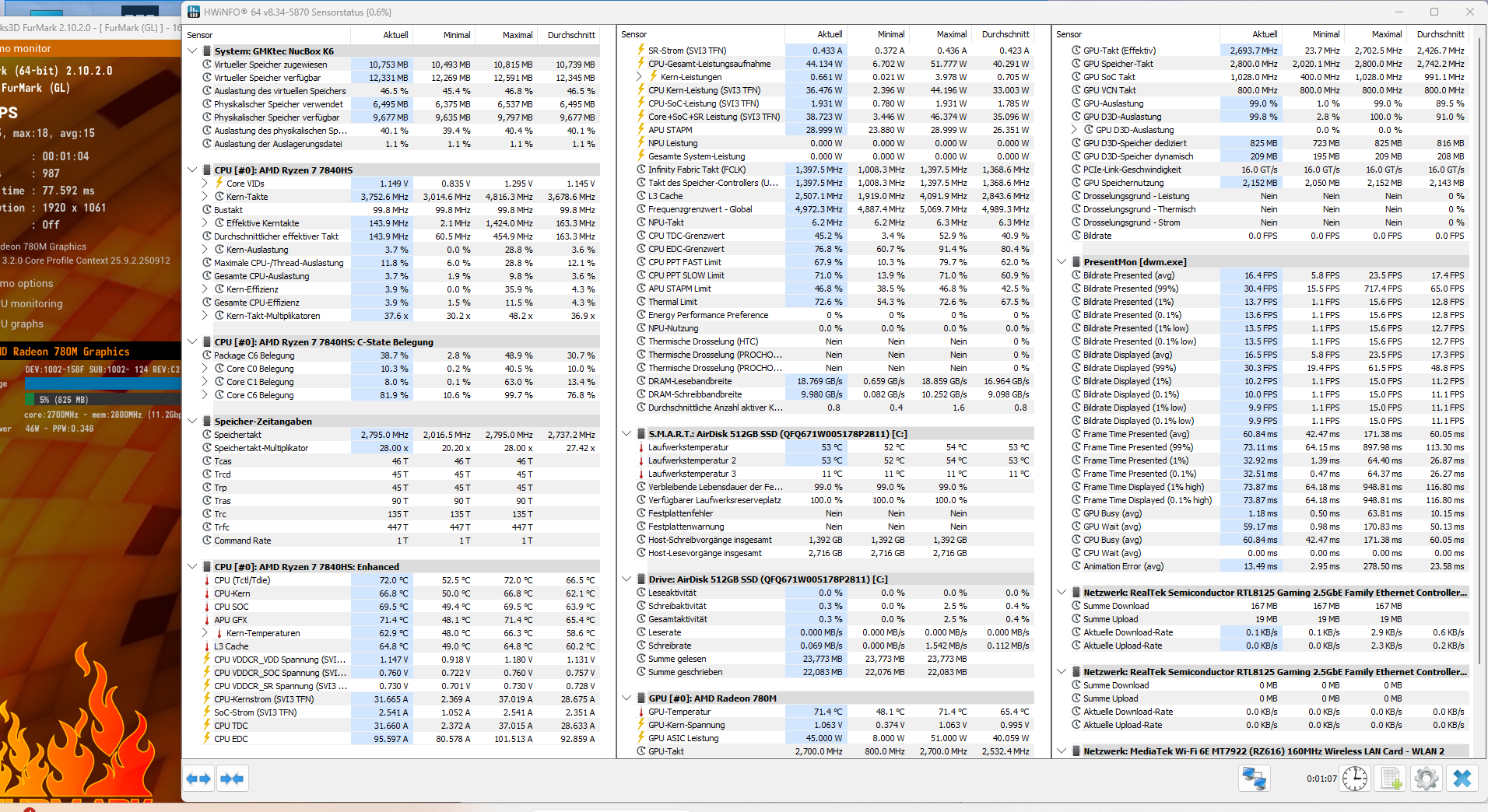Select the Frequenzgrenzwert - Global row
The width and height of the screenshot is (1488, 812).
point(833,209)
